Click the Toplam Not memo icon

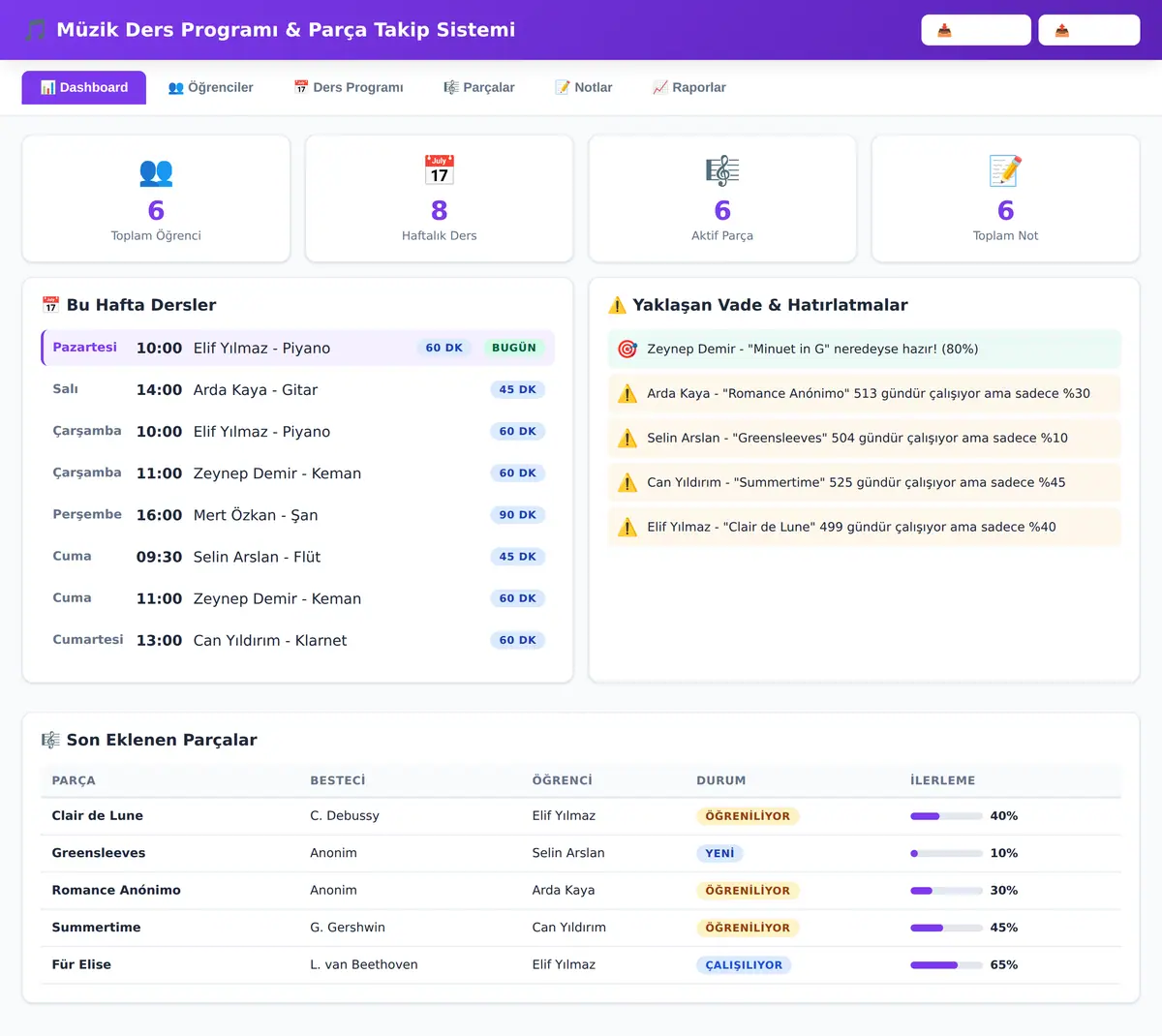(1005, 171)
